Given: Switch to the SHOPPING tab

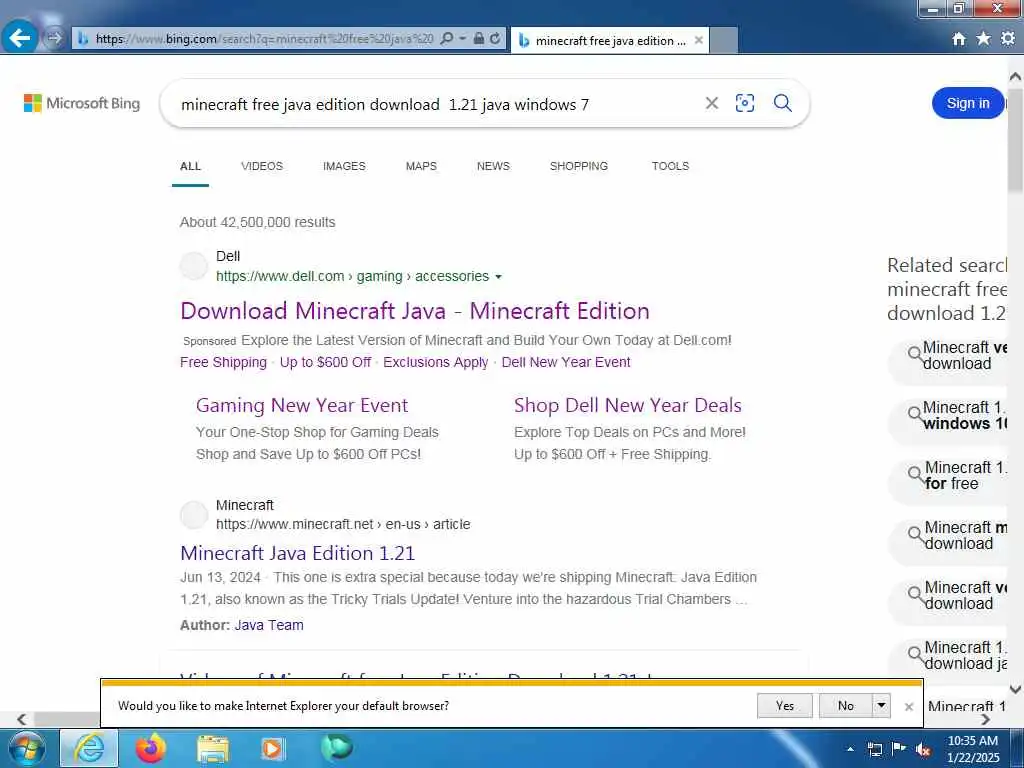Looking at the screenshot, I should [x=579, y=166].
